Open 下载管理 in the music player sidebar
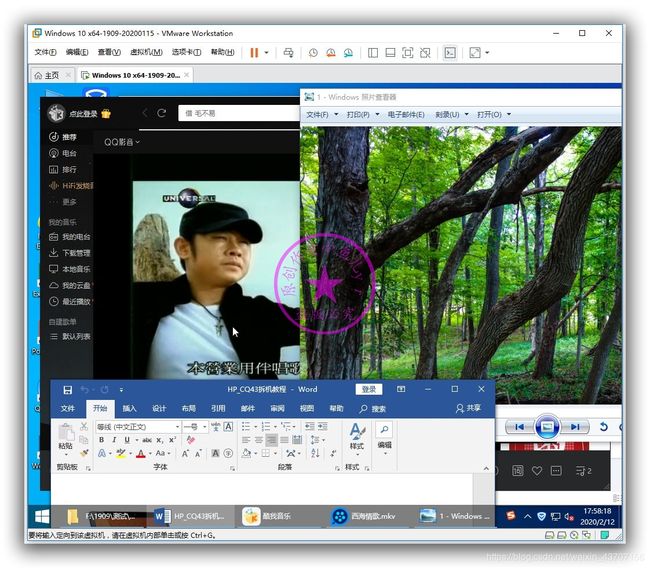Viewport: 650px width, 568px height. coord(70,253)
